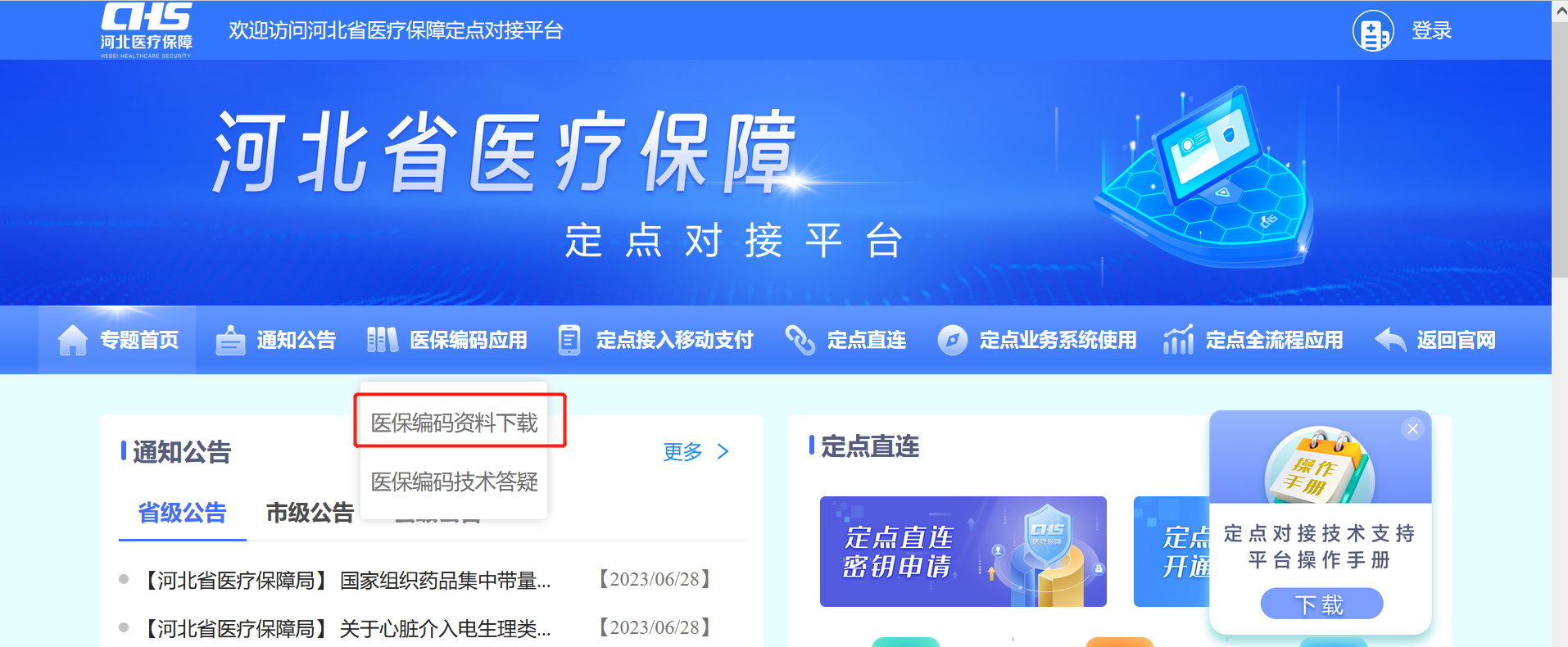Click the login user icon
1568x647 pixels.
1373,31
